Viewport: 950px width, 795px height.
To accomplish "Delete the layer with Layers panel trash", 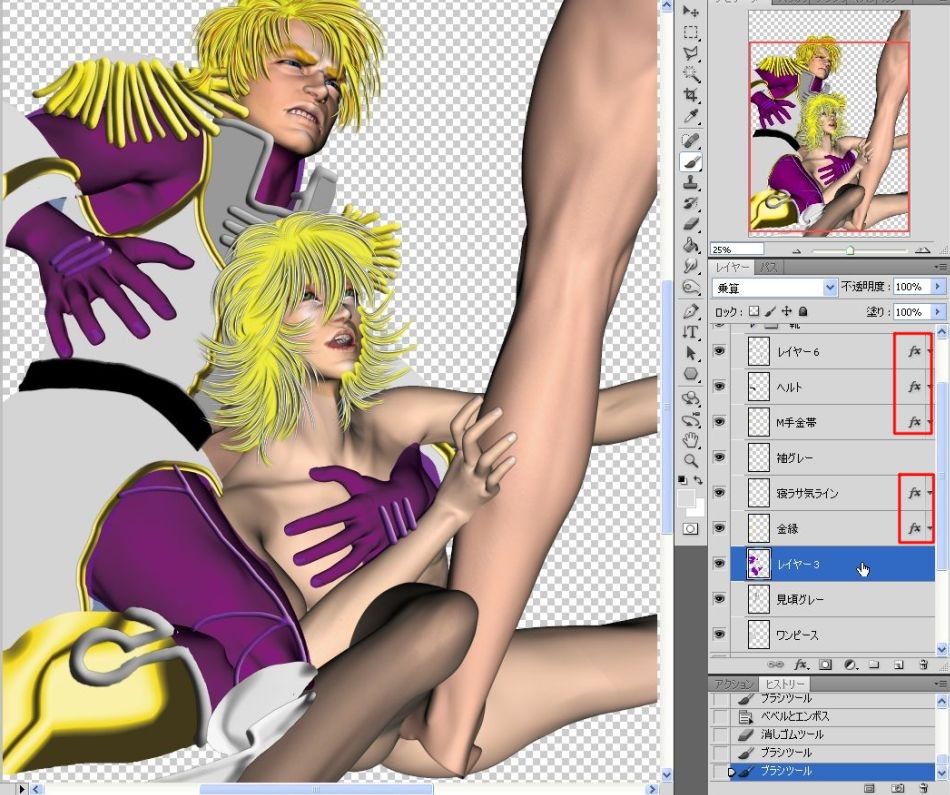I will (x=923, y=665).
